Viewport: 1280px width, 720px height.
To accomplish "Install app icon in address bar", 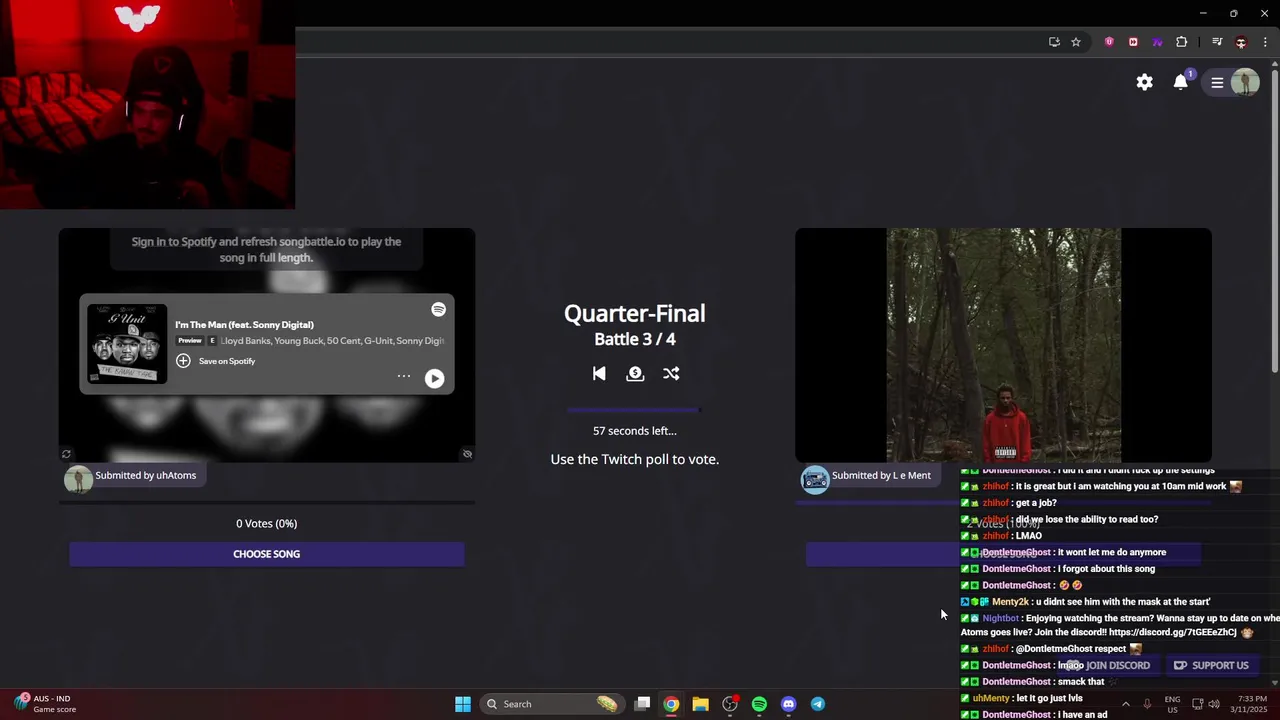I will pos(1054,42).
